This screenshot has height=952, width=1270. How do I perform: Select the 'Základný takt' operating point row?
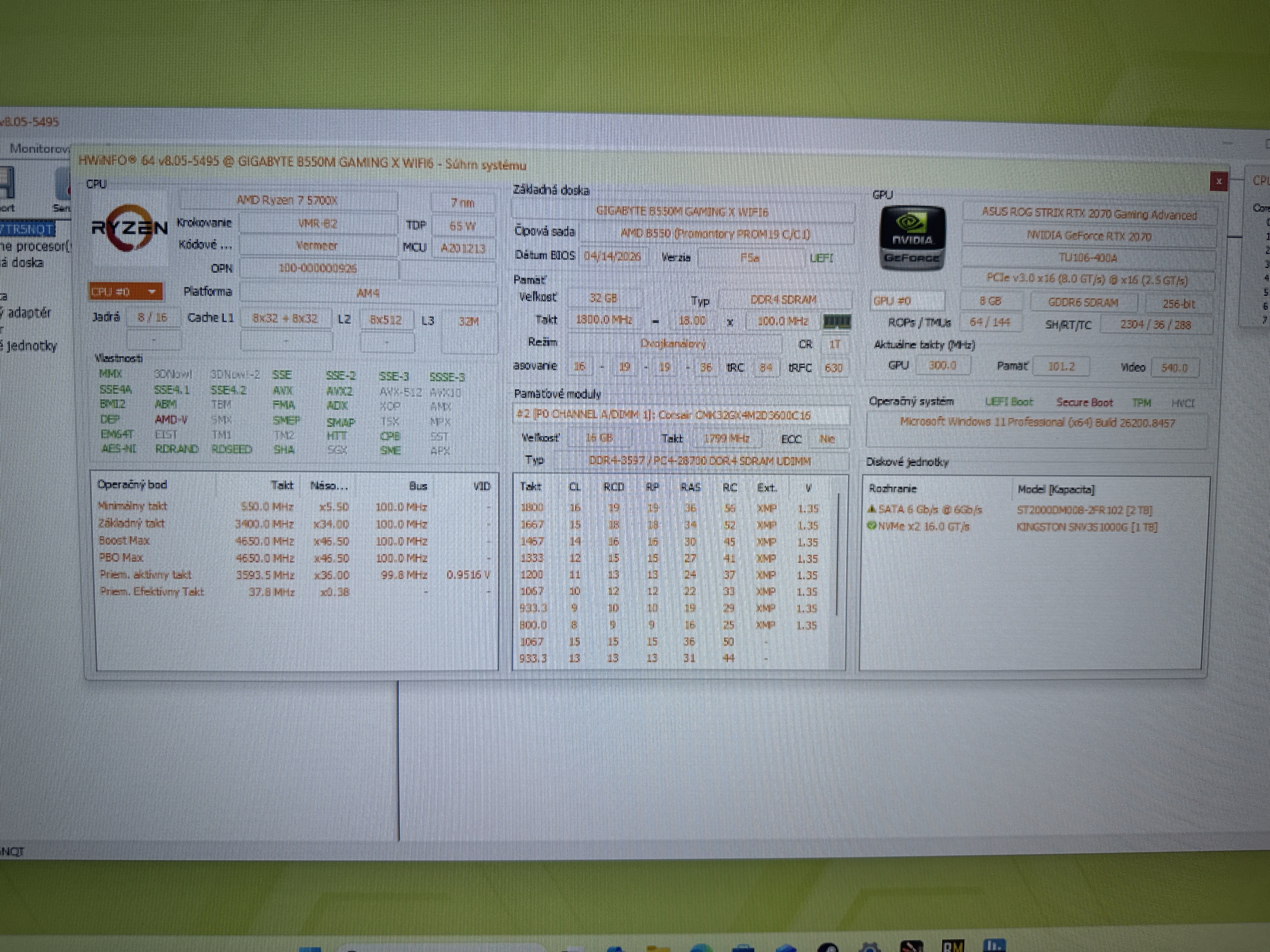[x=294, y=524]
